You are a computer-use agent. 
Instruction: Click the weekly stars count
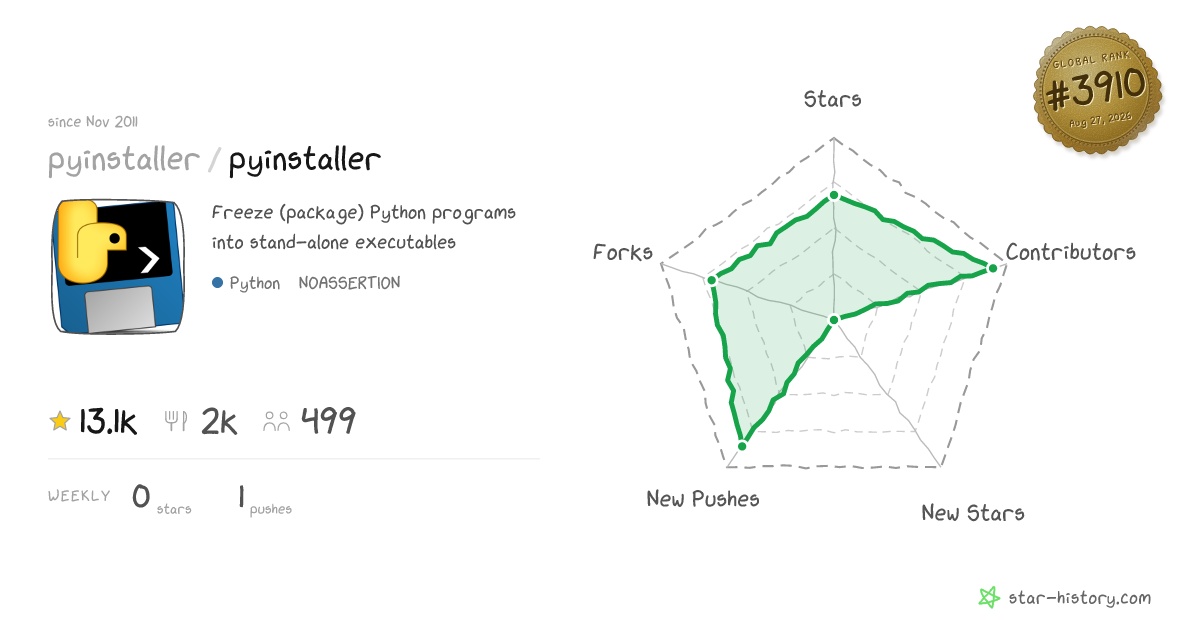(141, 496)
